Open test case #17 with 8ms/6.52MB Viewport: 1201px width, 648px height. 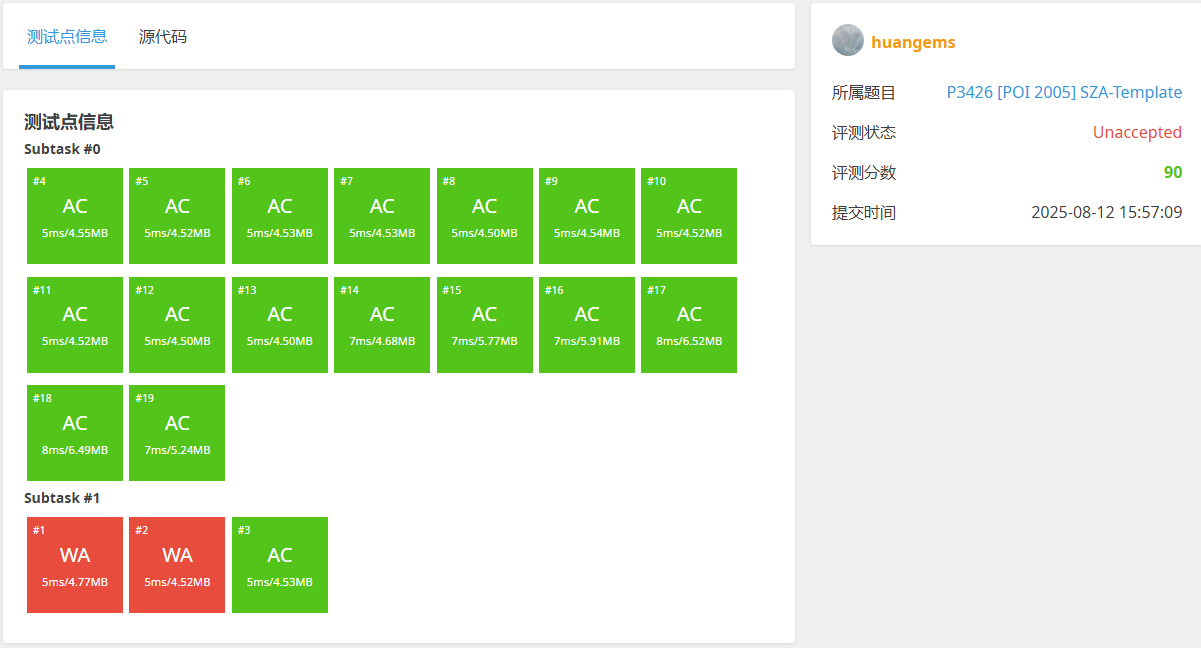point(689,324)
